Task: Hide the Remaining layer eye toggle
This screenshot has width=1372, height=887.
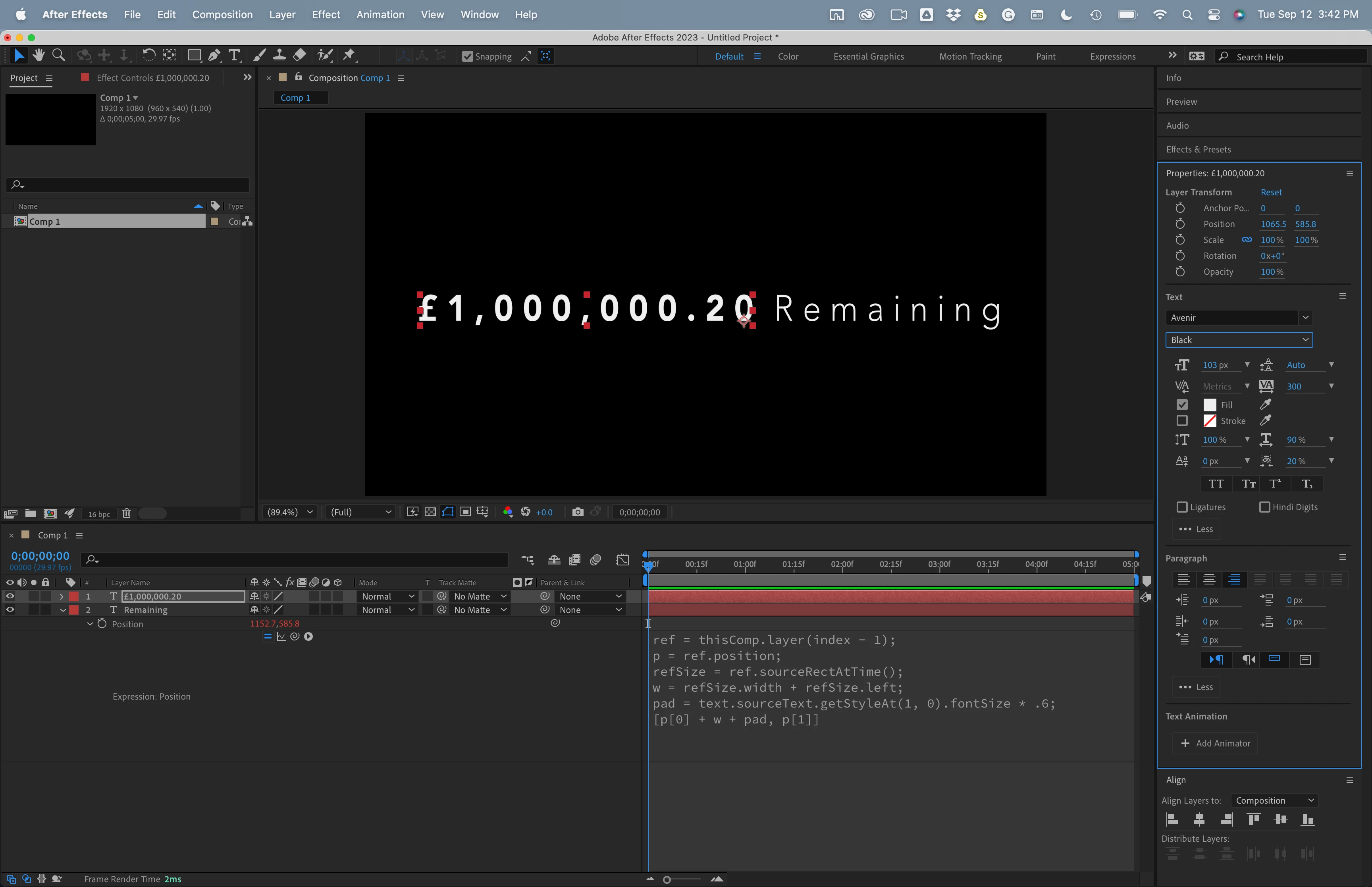Action: (10, 609)
